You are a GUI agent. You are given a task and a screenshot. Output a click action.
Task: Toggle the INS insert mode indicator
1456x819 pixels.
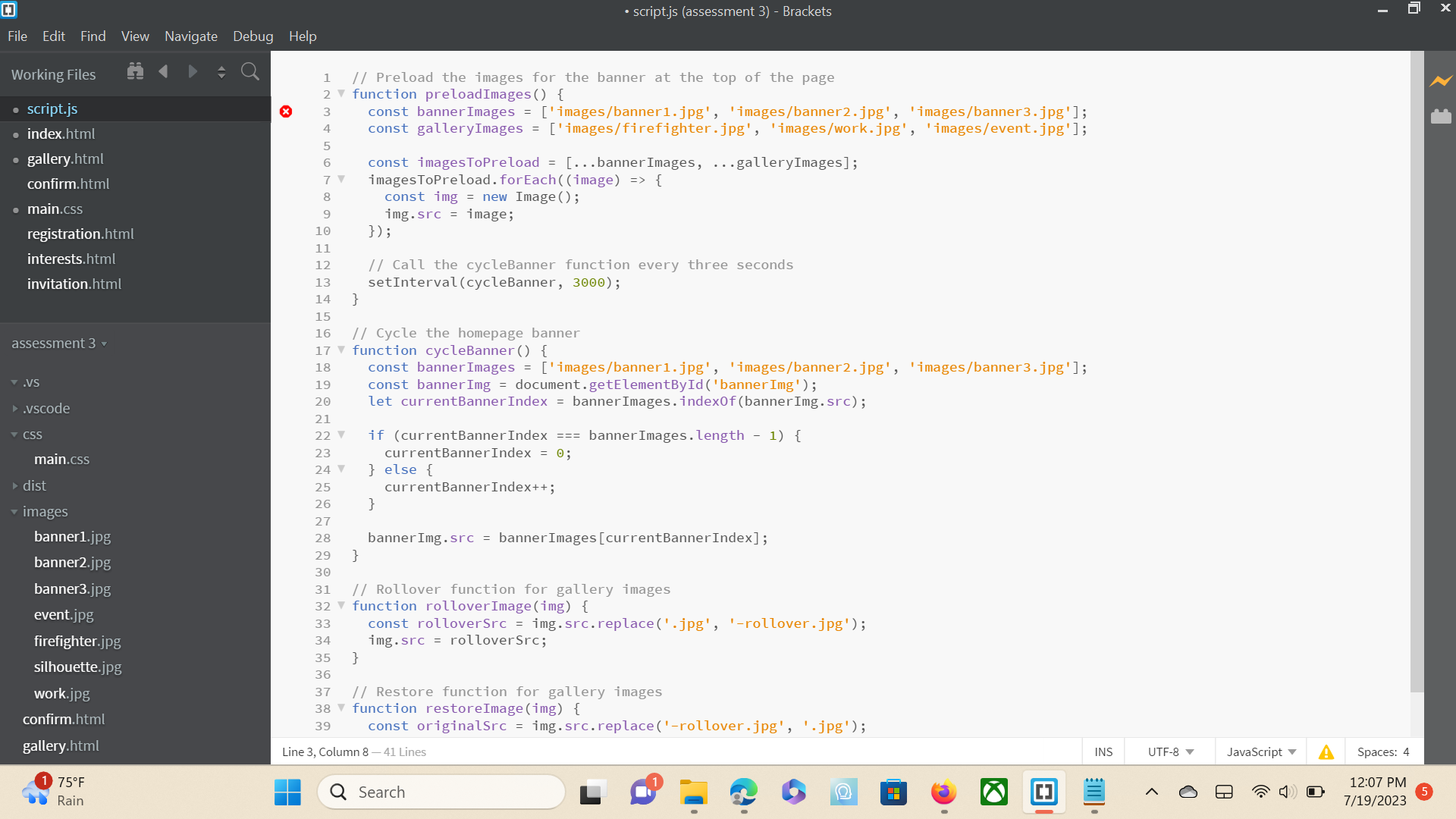point(1103,752)
